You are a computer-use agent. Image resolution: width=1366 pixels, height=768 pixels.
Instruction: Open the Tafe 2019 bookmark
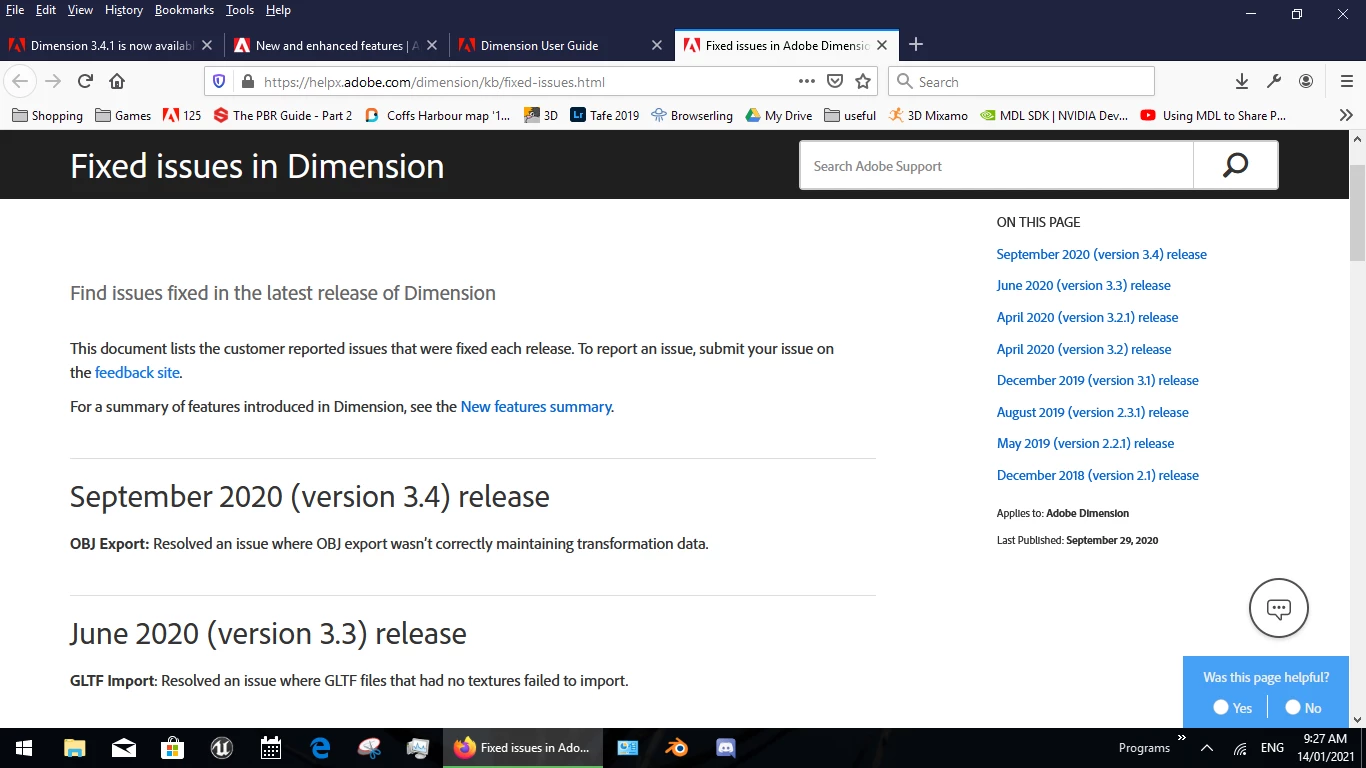pyautogui.click(x=604, y=115)
